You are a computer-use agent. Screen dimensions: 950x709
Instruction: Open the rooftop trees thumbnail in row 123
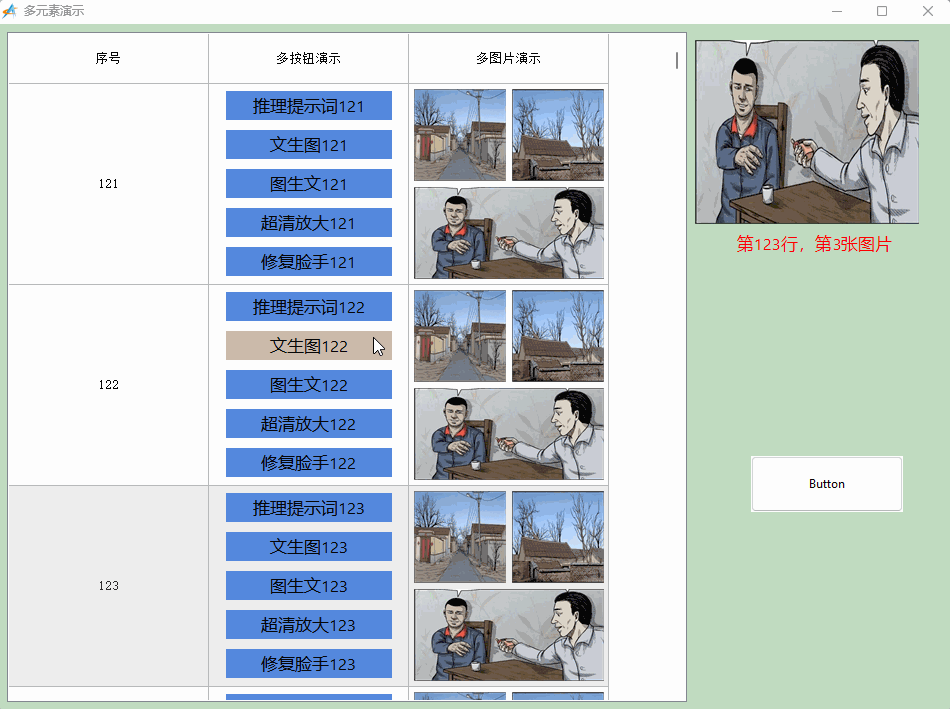(558, 537)
